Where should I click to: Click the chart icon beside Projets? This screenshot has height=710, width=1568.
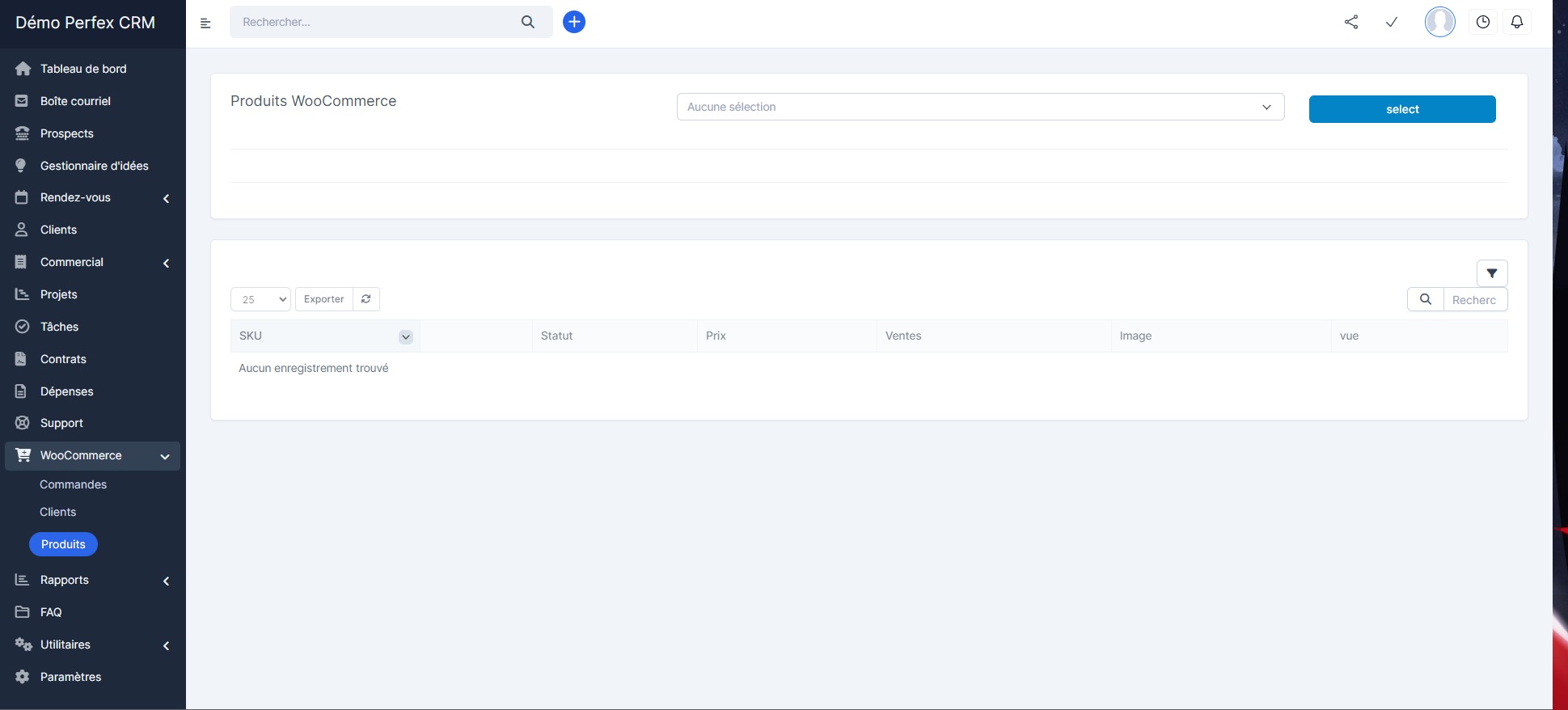[x=22, y=294]
